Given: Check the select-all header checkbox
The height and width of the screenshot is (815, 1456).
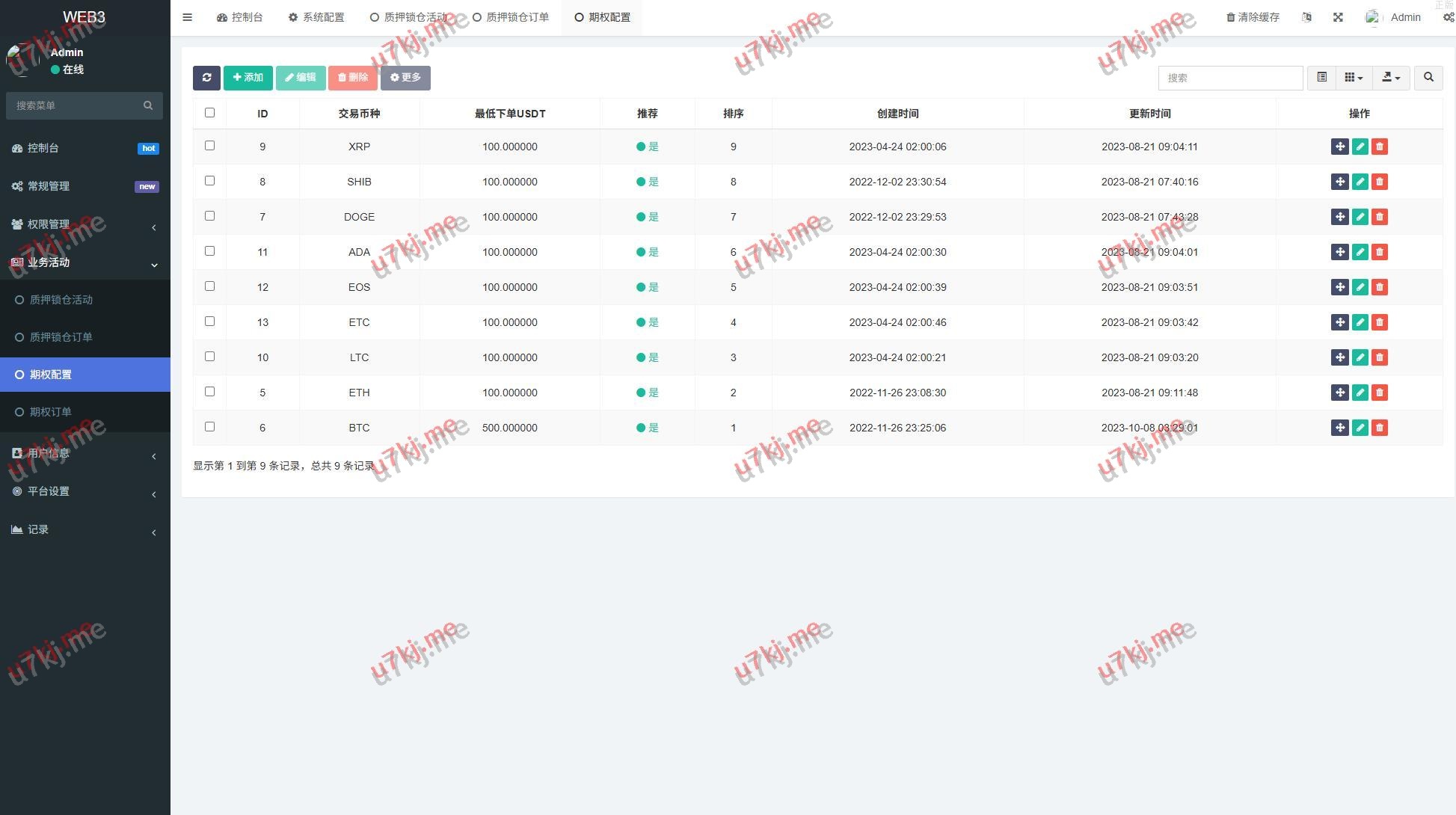Looking at the screenshot, I should pyautogui.click(x=209, y=113).
